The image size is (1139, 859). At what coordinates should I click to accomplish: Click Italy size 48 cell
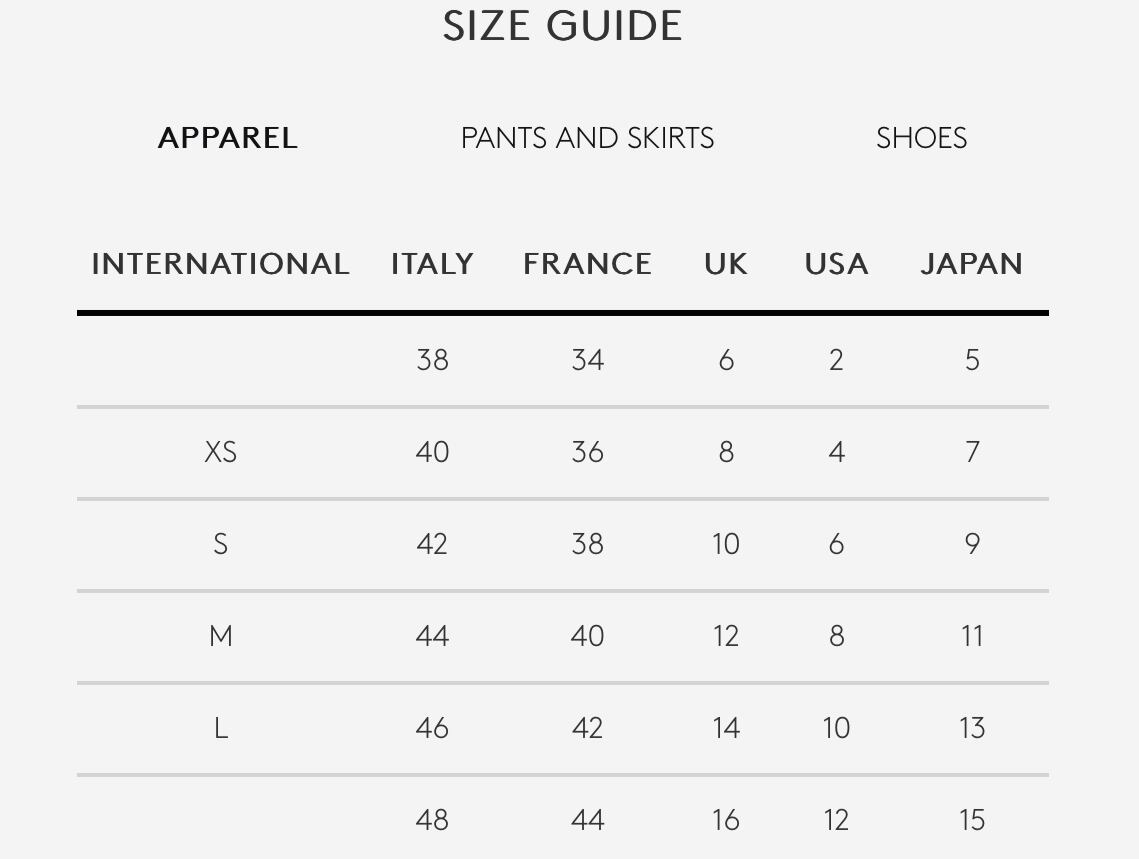point(432,820)
